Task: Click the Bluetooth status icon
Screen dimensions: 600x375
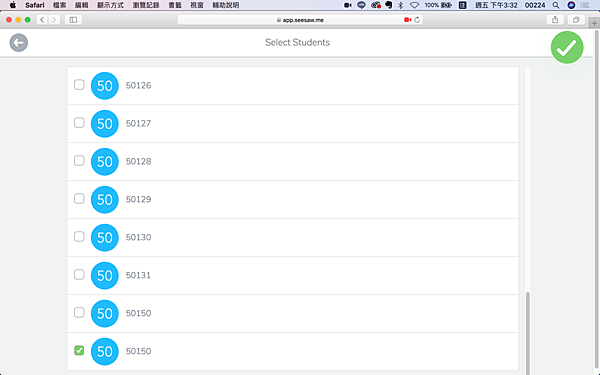Action: pyautogui.click(x=401, y=5)
